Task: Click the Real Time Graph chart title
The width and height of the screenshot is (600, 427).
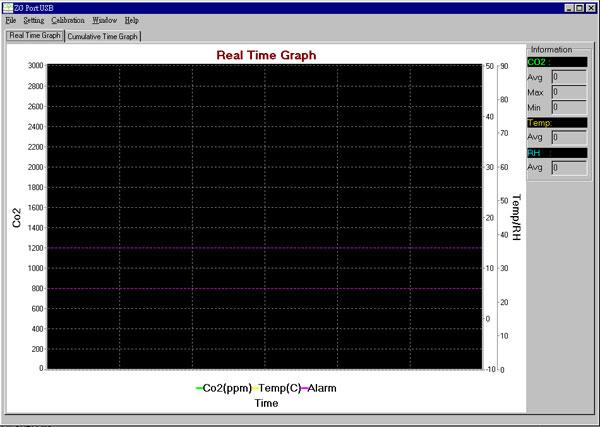Action: pos(266,55)
